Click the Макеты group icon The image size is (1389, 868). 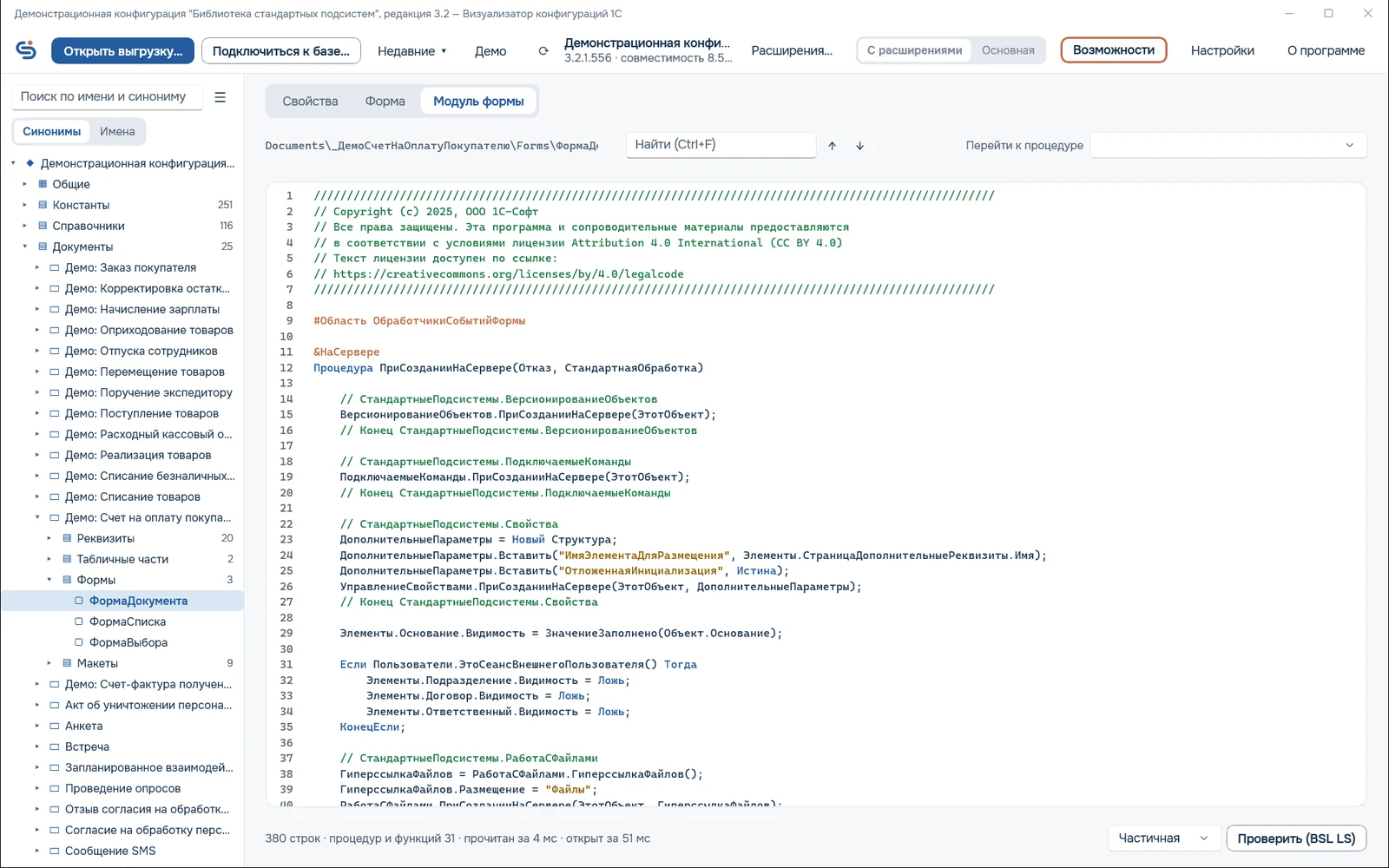tap(67, 663)
